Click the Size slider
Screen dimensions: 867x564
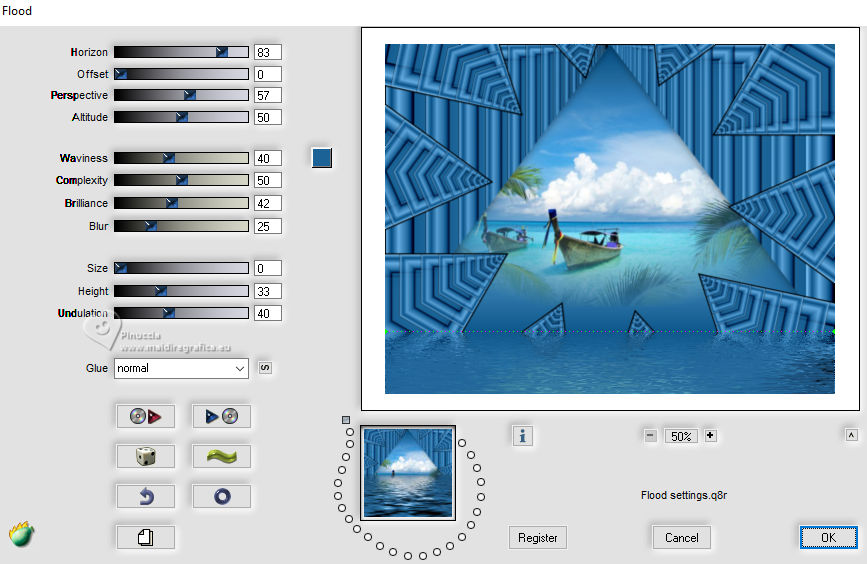[181, 268]
